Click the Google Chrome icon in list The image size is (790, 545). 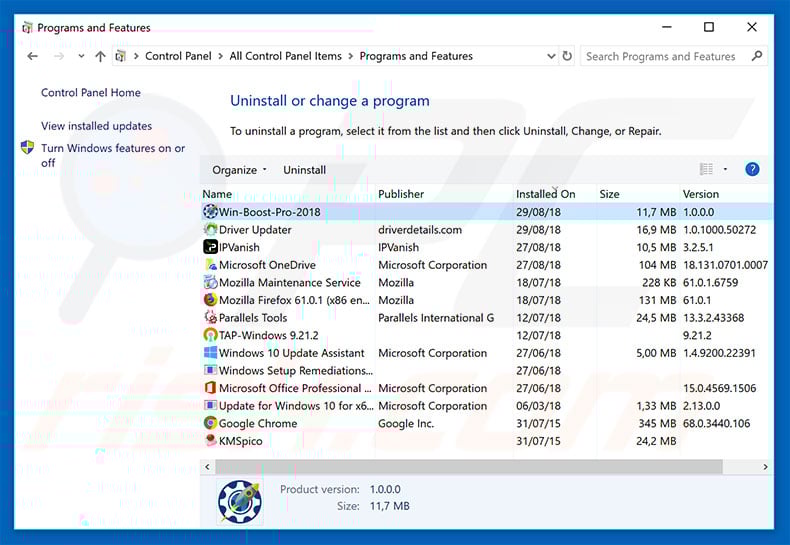[x=210, y=423]
